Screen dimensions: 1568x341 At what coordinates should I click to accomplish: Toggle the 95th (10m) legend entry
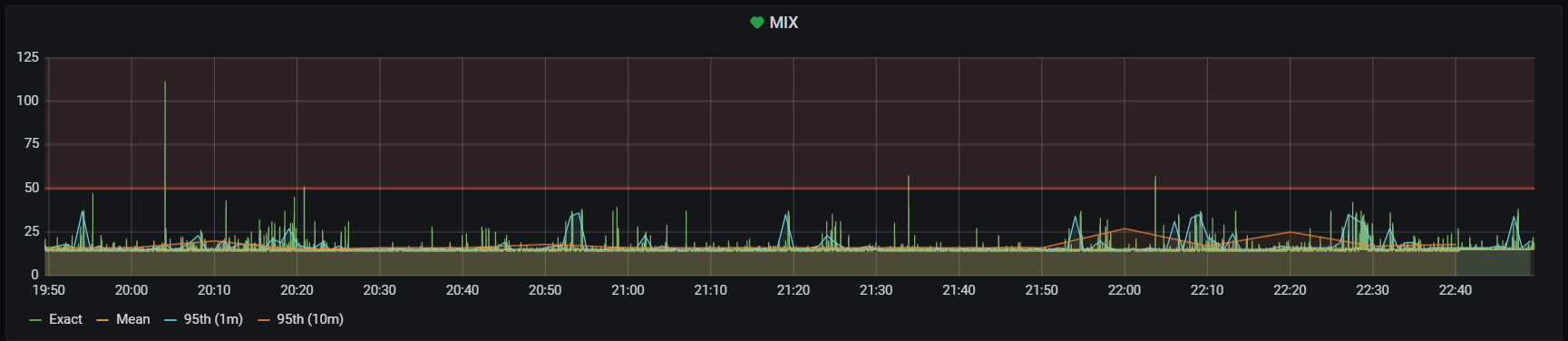click(310, 319)
